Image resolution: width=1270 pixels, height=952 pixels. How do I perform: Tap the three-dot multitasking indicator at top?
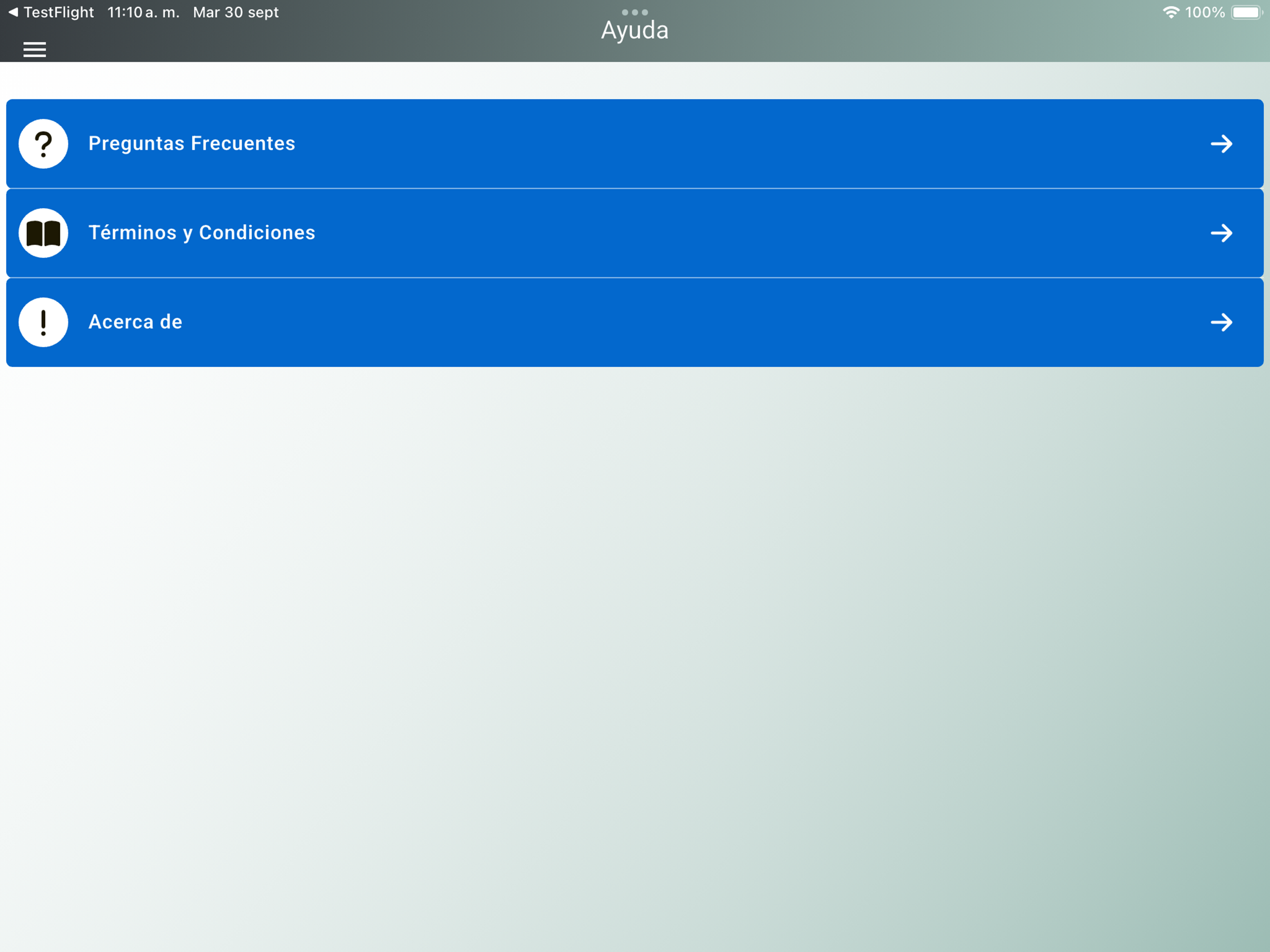point(635,12)
